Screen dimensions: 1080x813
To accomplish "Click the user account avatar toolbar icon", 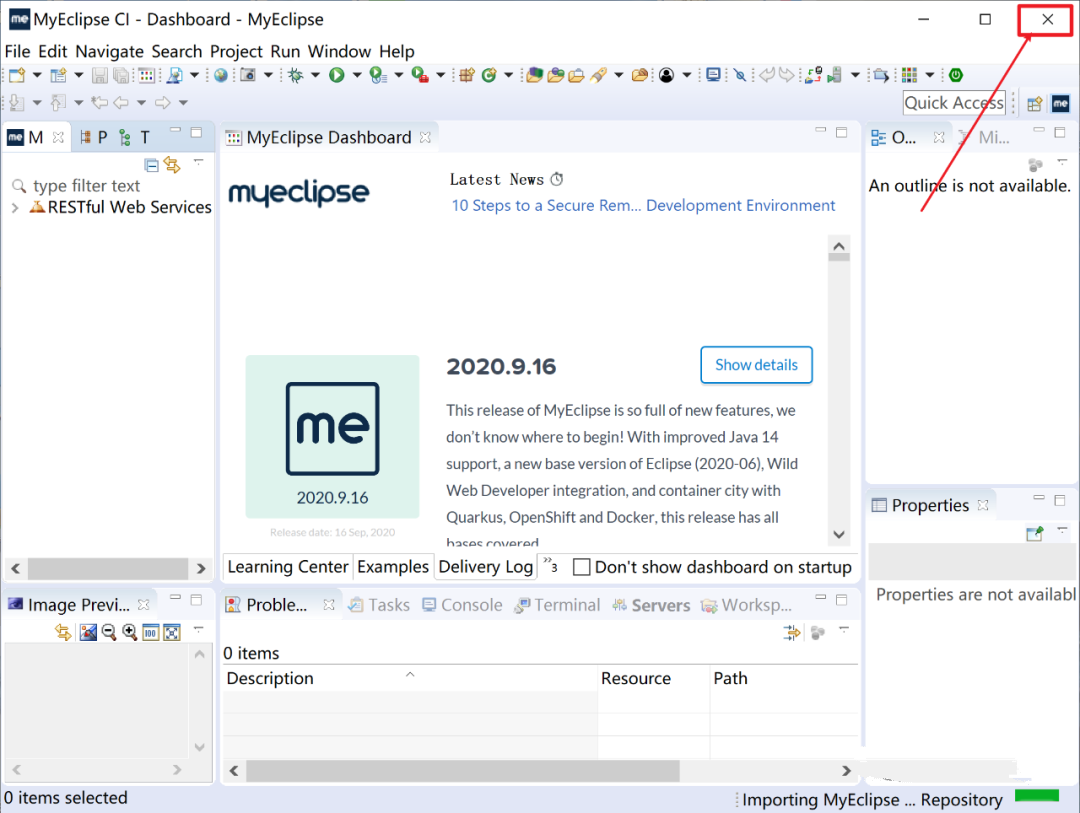I will click(x=666, y=75).
